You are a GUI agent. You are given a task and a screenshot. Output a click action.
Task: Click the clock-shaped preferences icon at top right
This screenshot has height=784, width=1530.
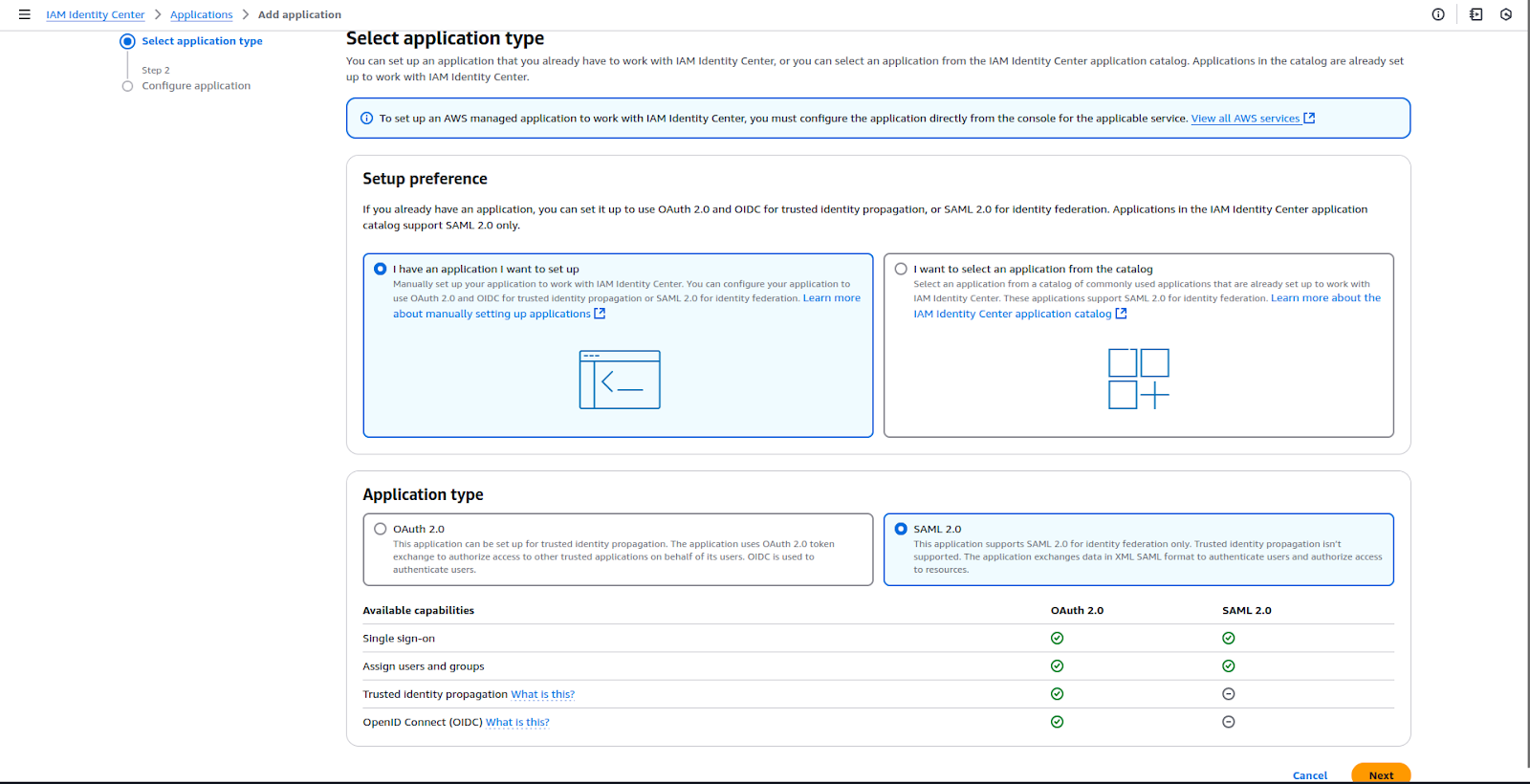pyautogui.click(x=1506, y=14)
